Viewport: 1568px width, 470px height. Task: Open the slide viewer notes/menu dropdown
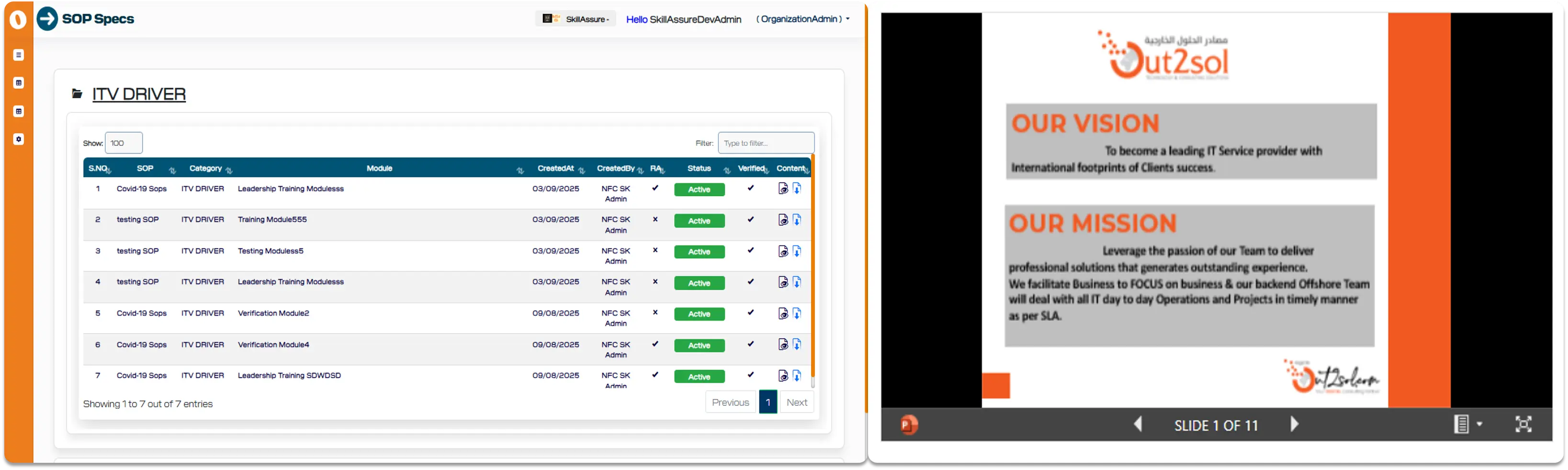click(x=1467, y=425)
